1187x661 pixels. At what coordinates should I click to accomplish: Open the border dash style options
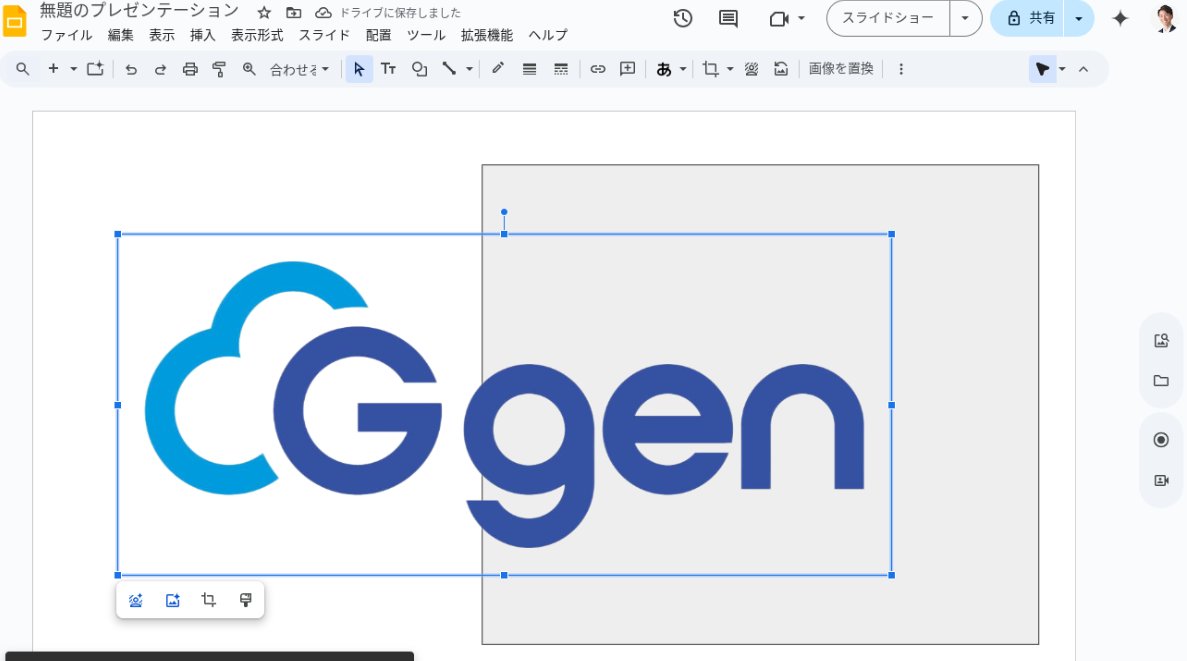click(560, 69)
